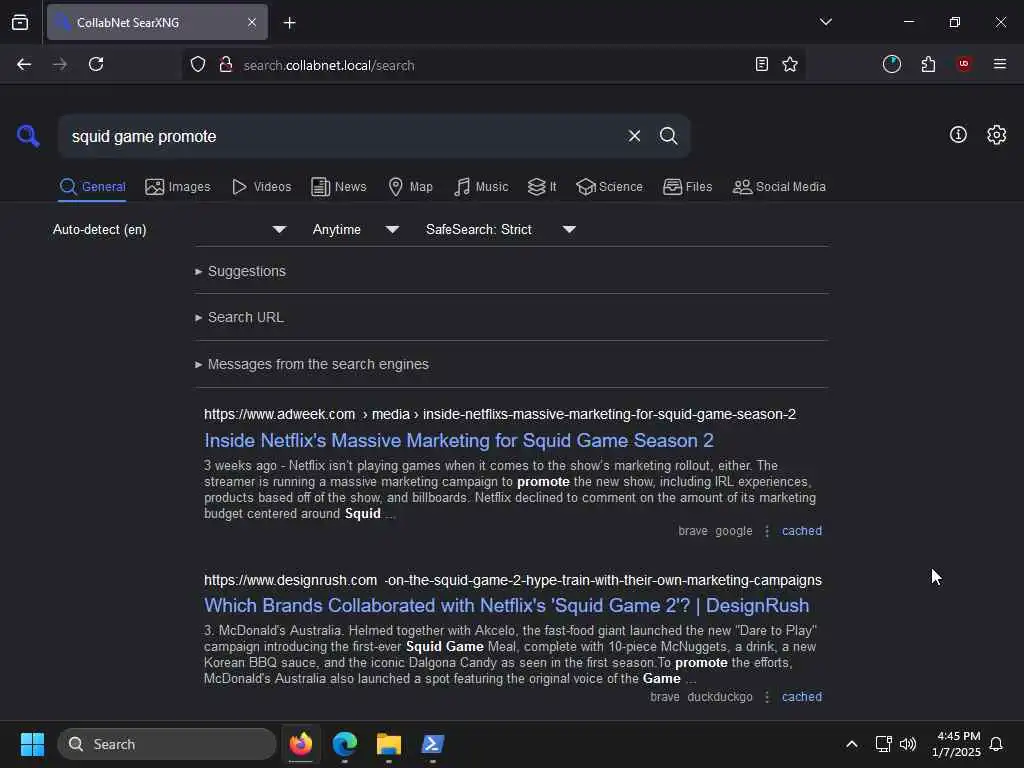Expand the Suggestions section

(240, 271)
